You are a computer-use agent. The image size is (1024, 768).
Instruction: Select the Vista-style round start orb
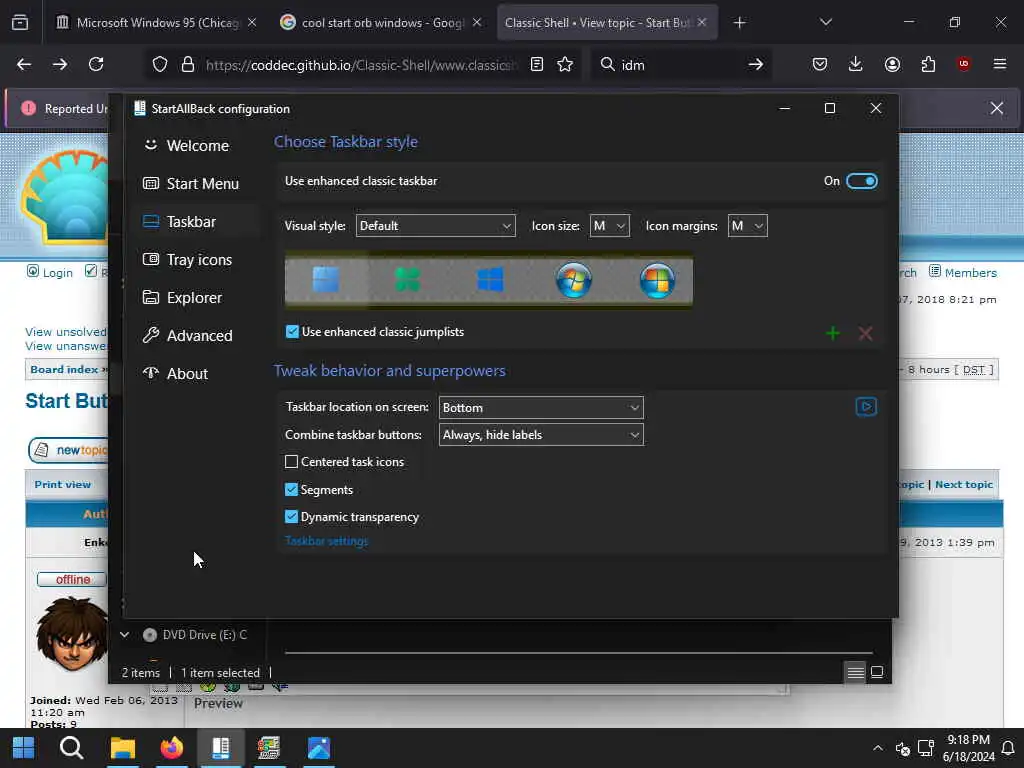click(657, 280)
